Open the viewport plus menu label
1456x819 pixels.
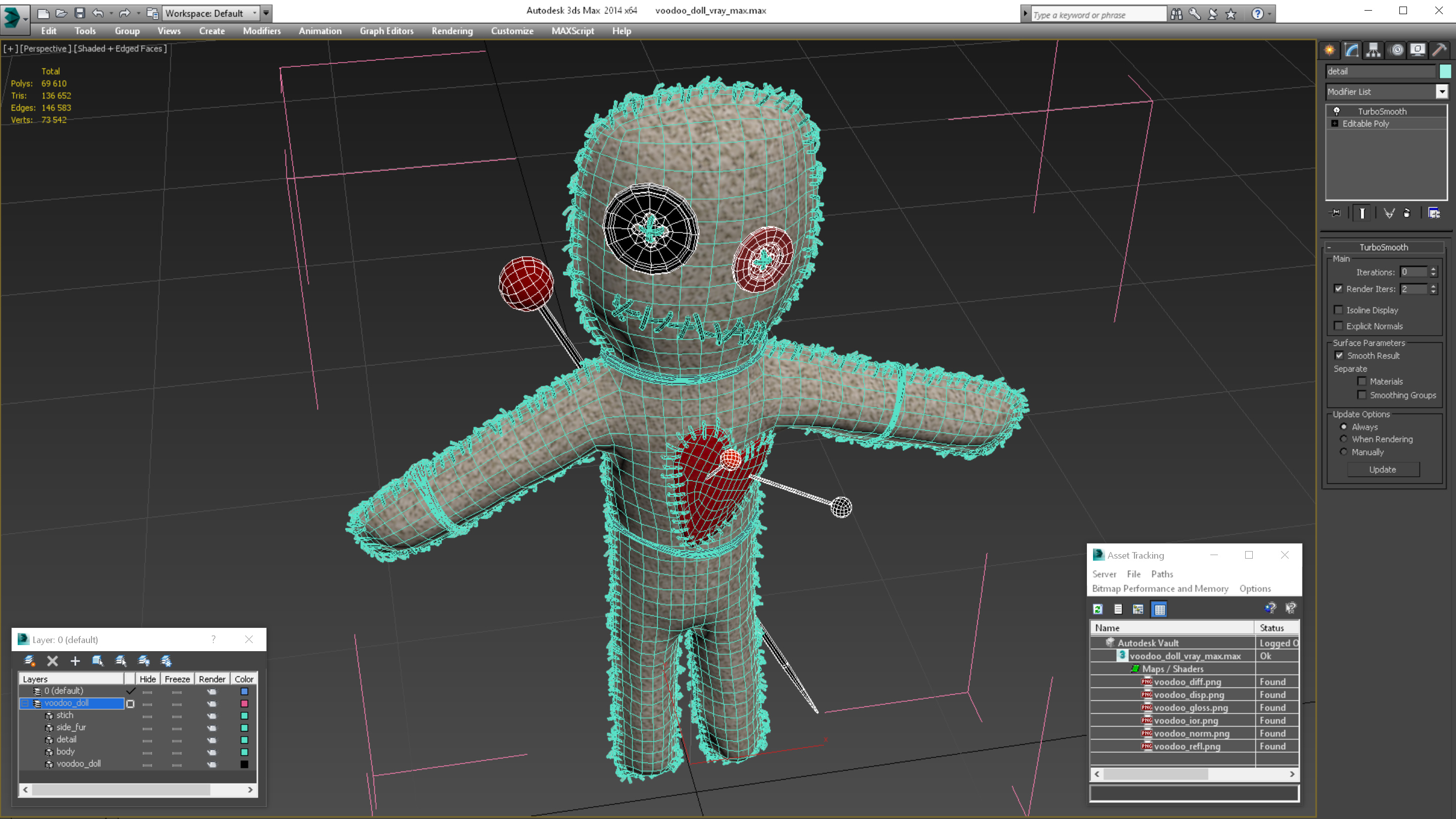[10, 49]
